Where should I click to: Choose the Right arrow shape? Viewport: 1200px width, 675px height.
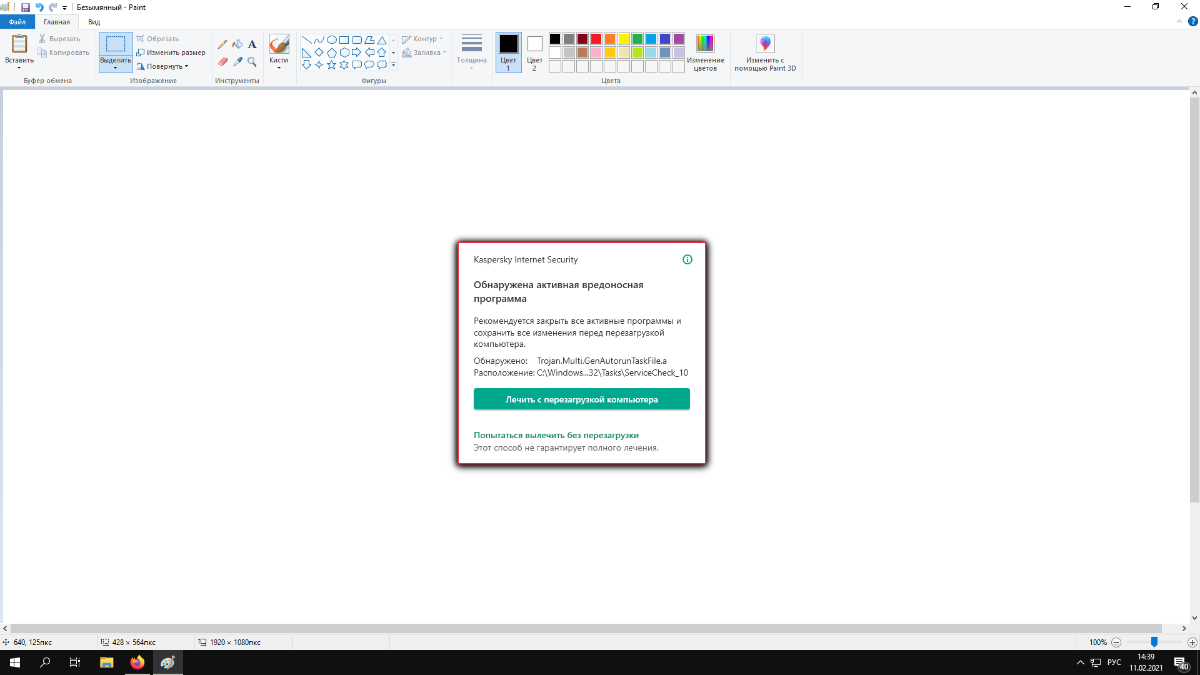click(x=357, y=52)
